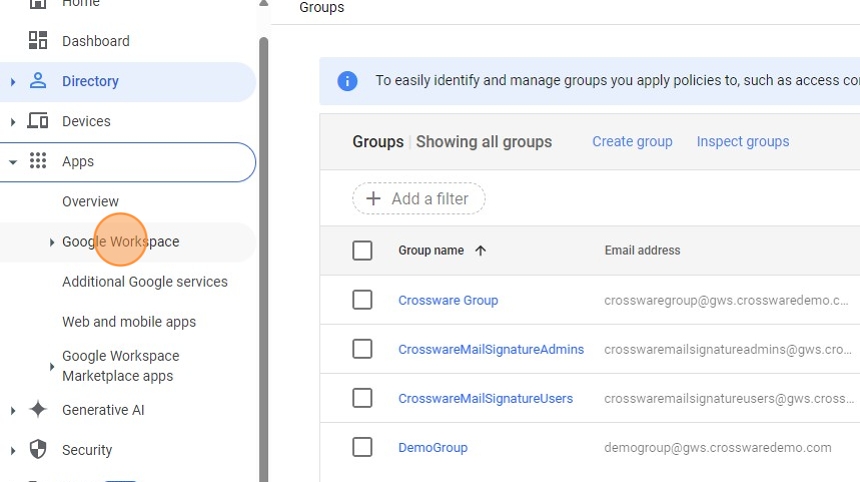Click the Inspect groups link
Viewport: 860px width, 482px height.
coord(742,141)
